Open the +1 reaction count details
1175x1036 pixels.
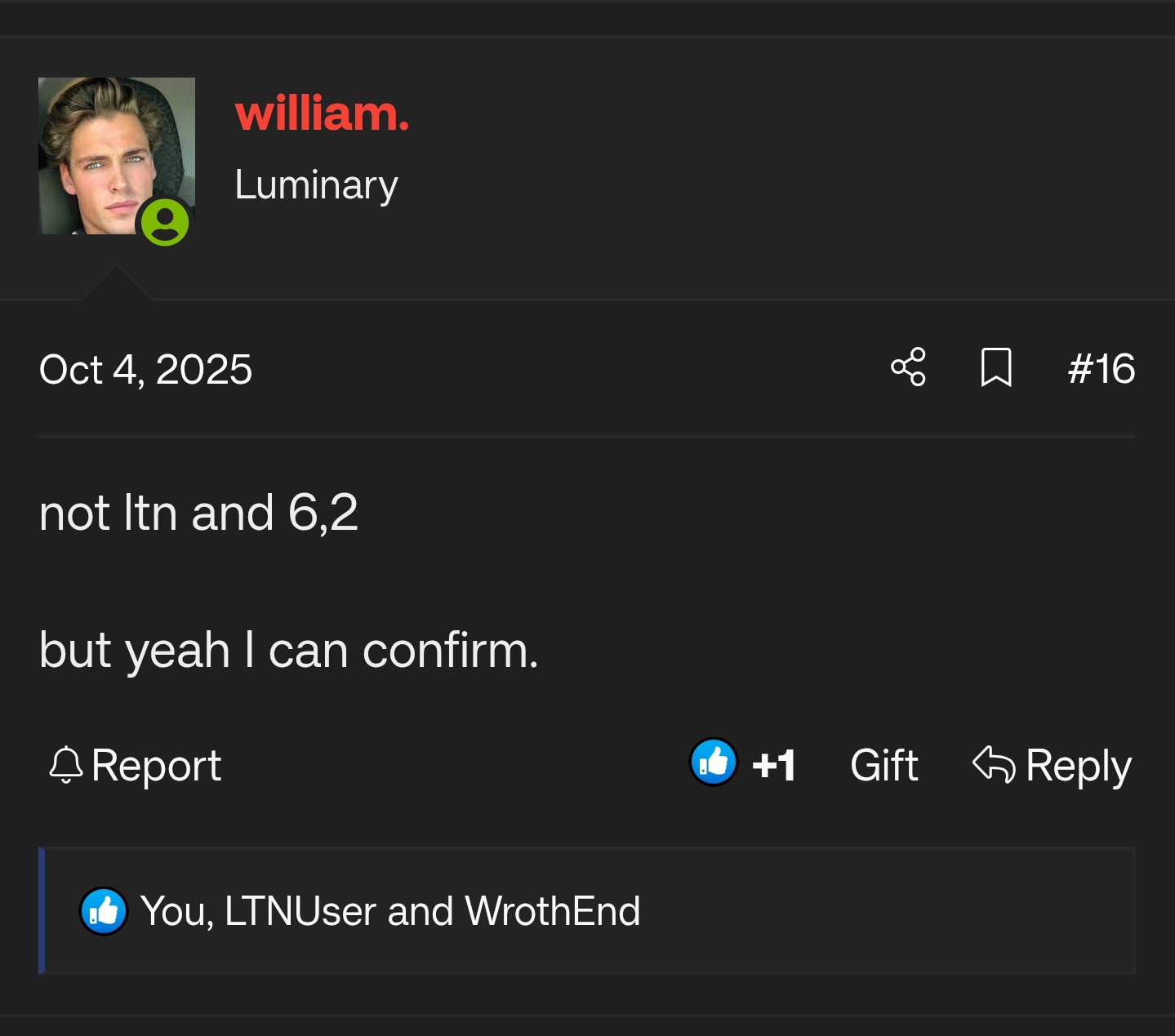coord(774,764)
